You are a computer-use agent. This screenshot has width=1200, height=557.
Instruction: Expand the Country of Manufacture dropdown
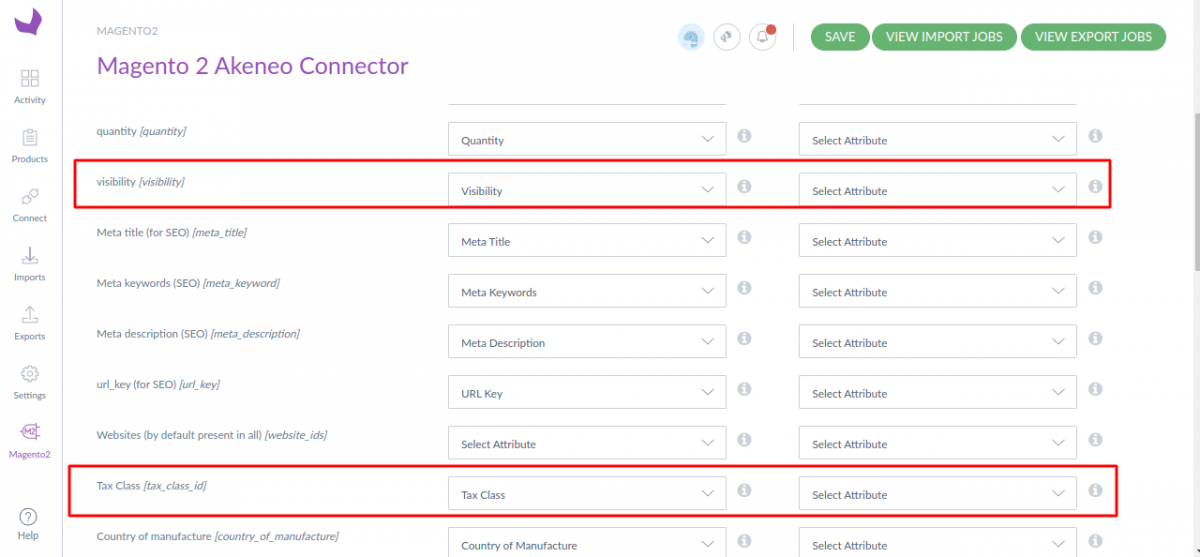click(587, 544)
